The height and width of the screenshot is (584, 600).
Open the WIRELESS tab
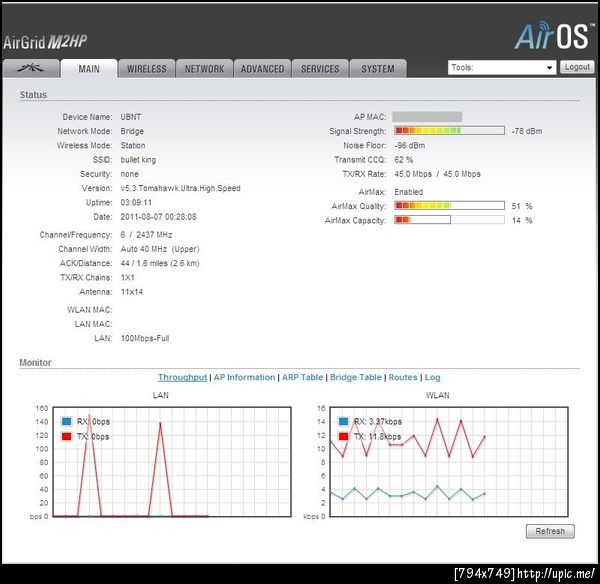click(147, 69)
